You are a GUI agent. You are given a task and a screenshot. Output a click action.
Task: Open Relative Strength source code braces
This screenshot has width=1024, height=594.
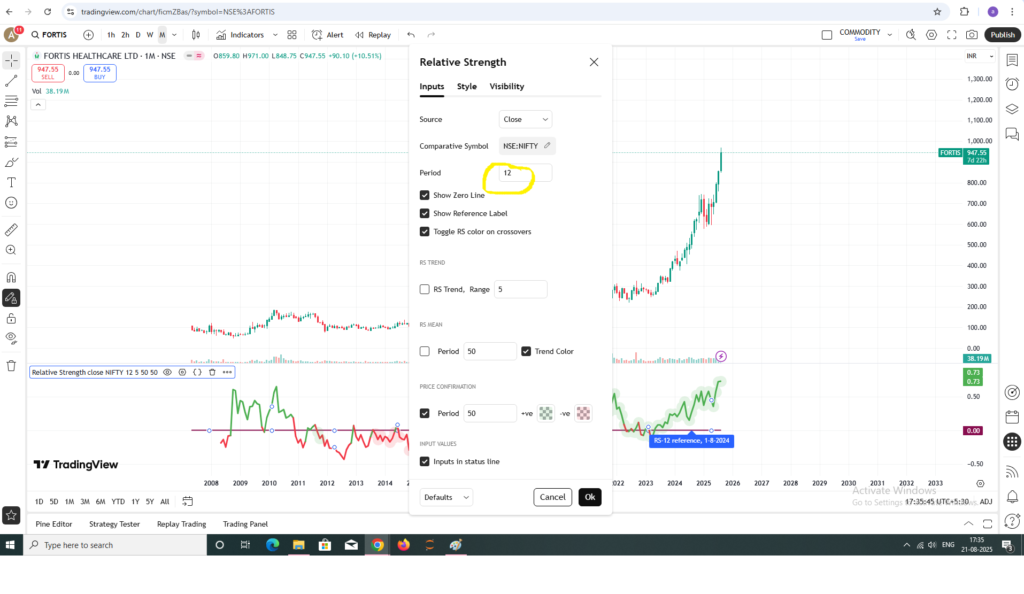pyautogui.click(x=197, y=372)
